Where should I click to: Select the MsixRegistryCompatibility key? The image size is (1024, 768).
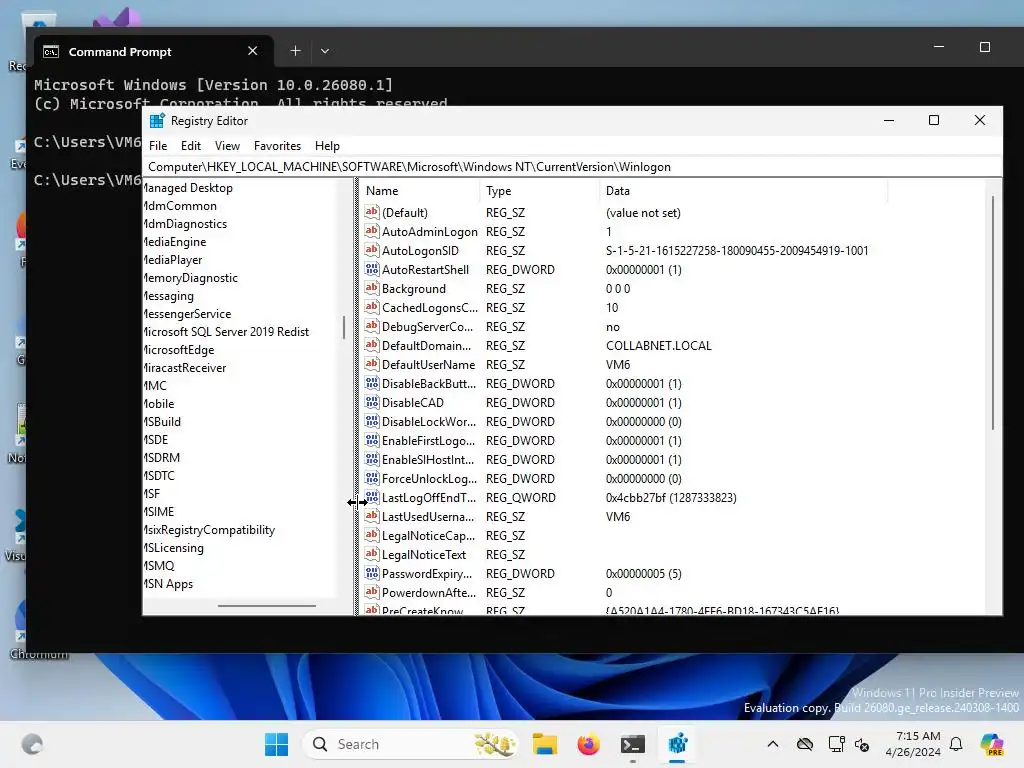(208, 530)
